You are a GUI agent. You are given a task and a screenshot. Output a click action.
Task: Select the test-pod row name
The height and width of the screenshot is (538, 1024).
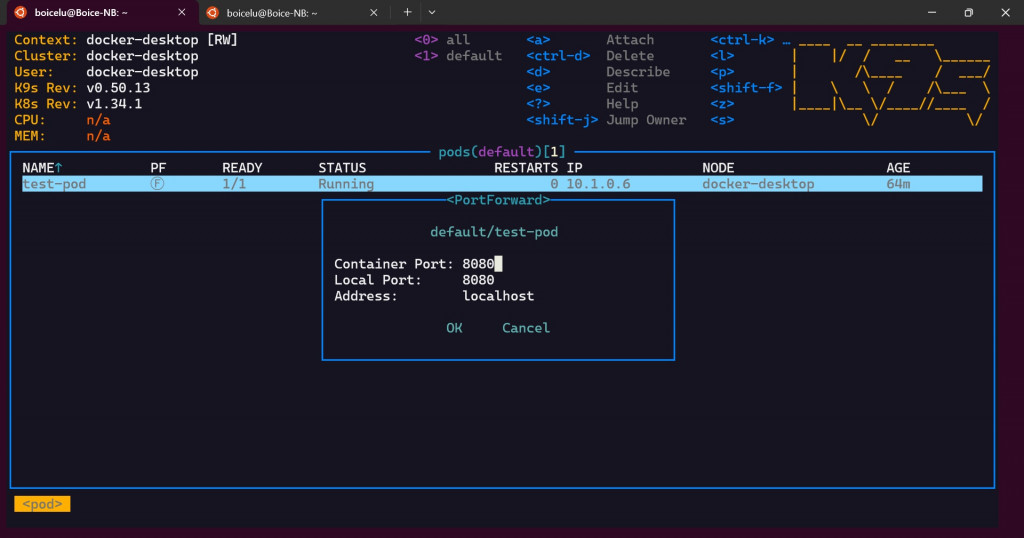[x=54, y=184]
